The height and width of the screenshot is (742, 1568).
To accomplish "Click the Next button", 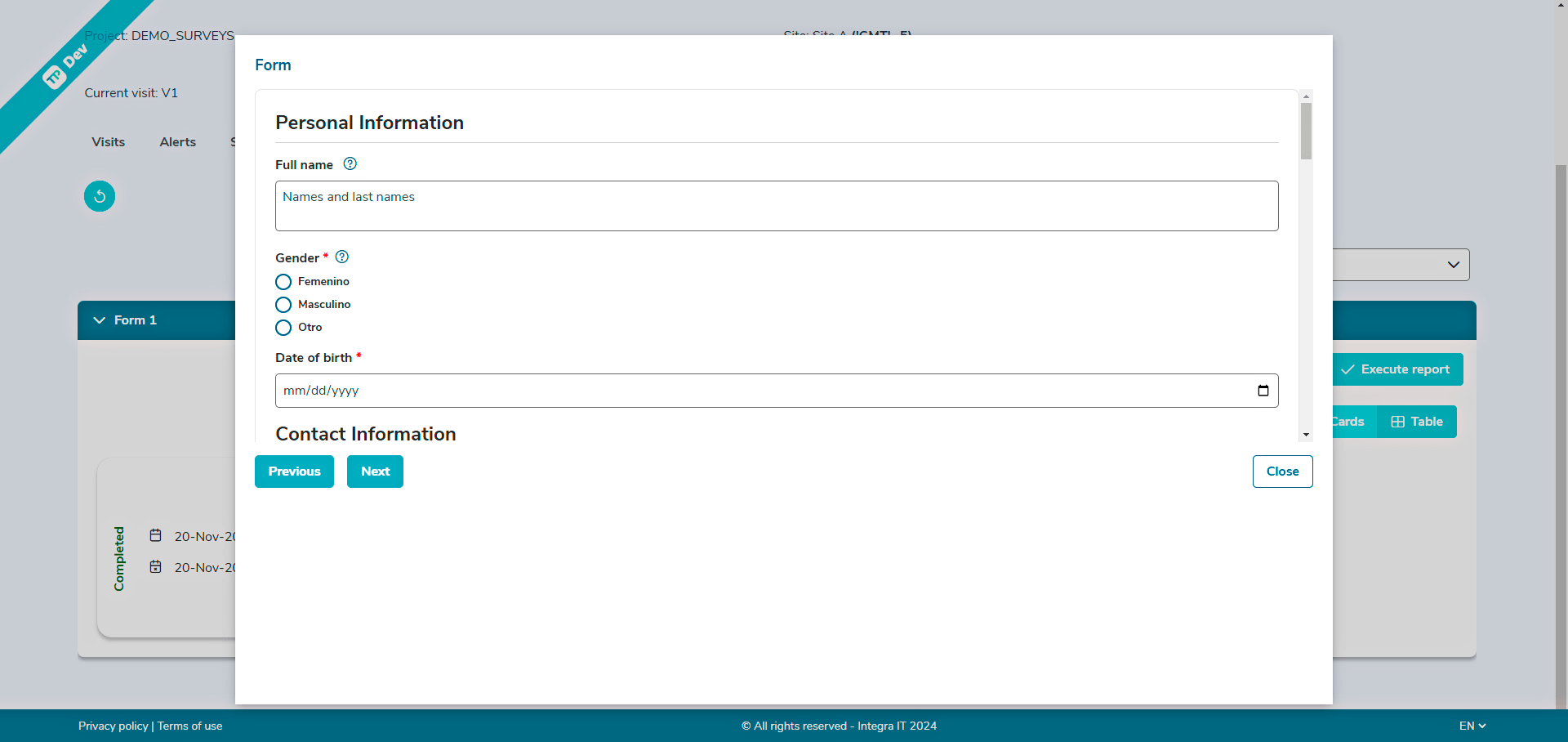I will click(x=375, y=472).
